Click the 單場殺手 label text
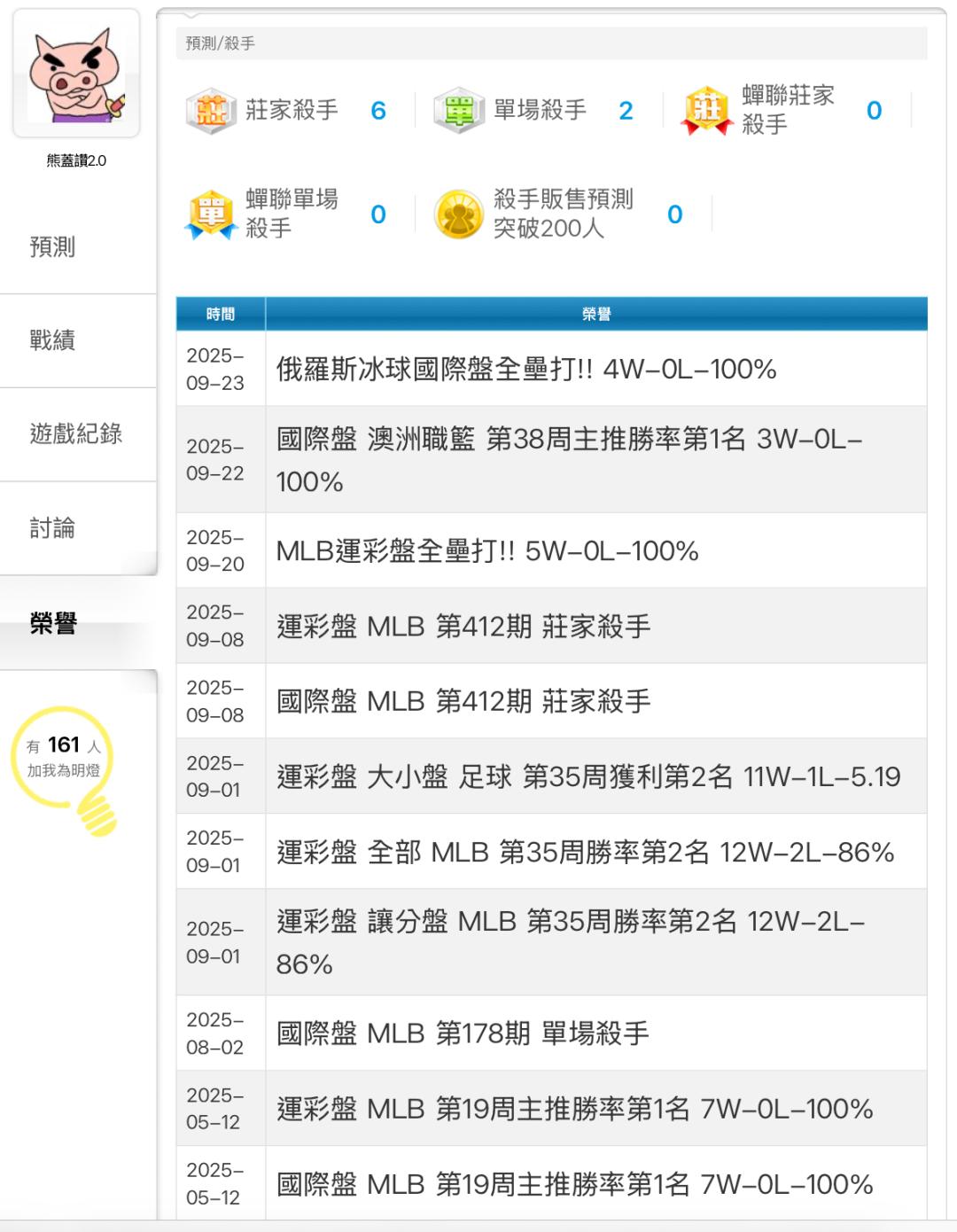957x1232 pixels. (540, 110)
